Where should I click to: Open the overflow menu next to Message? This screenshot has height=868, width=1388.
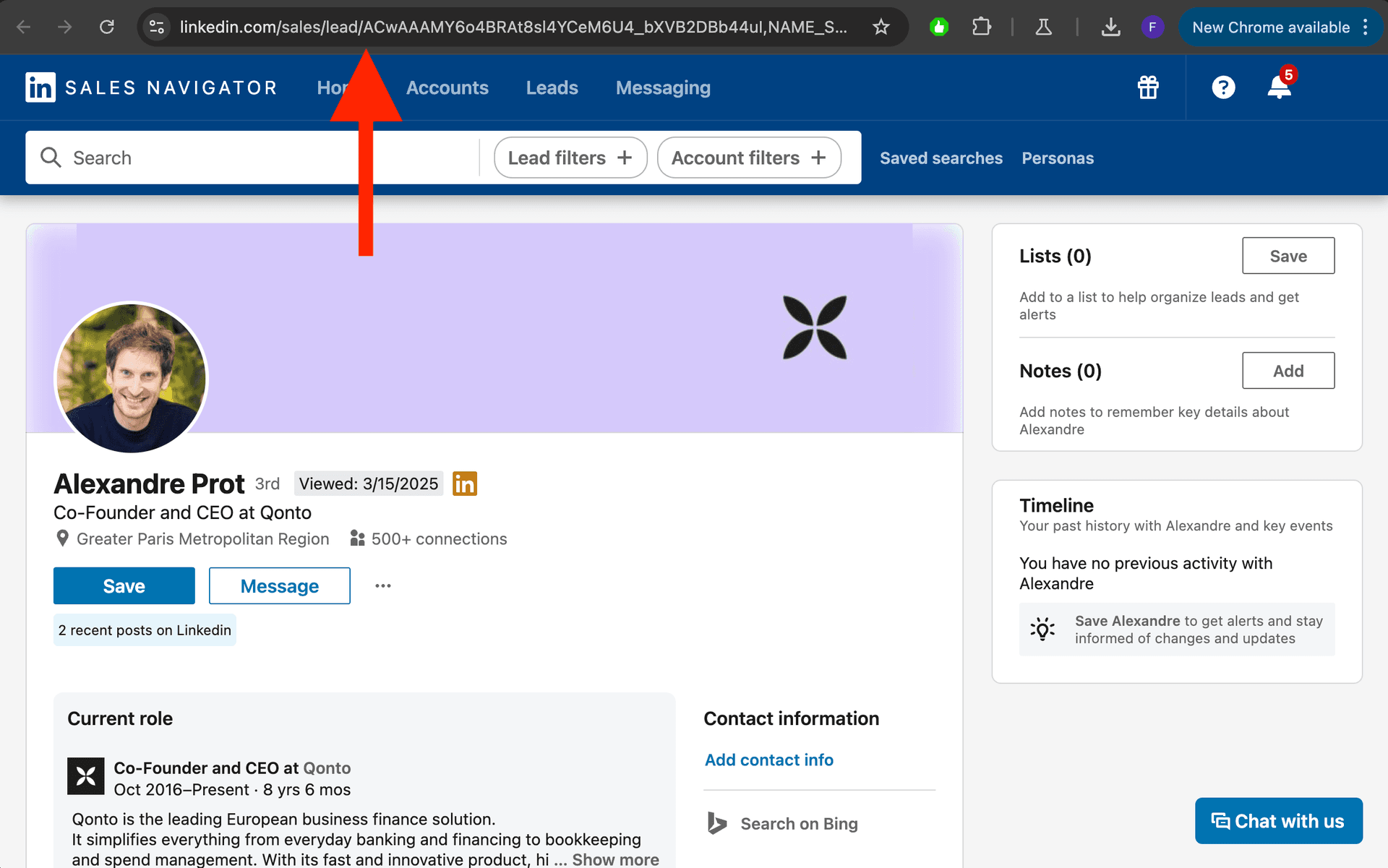382,585
